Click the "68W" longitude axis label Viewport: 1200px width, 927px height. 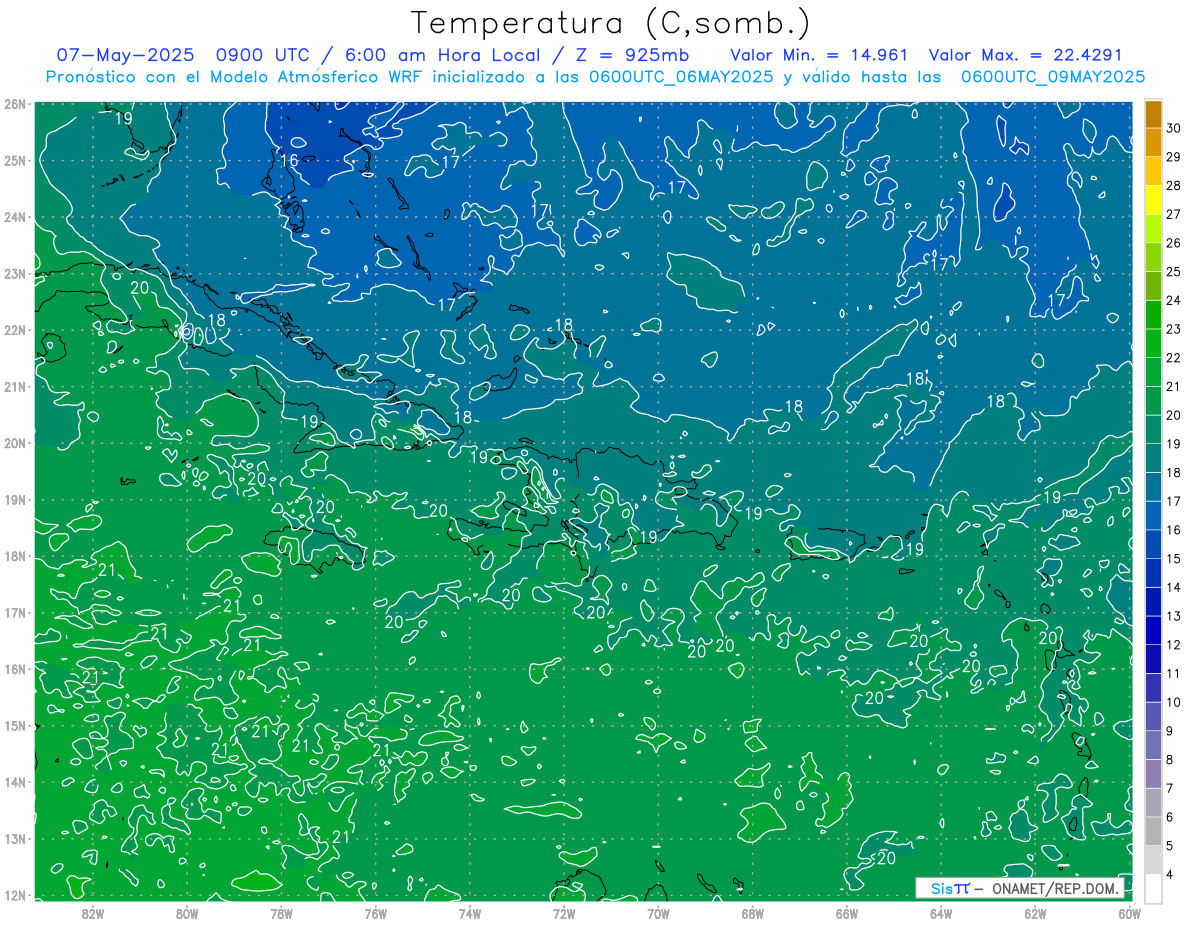point(753,913)
